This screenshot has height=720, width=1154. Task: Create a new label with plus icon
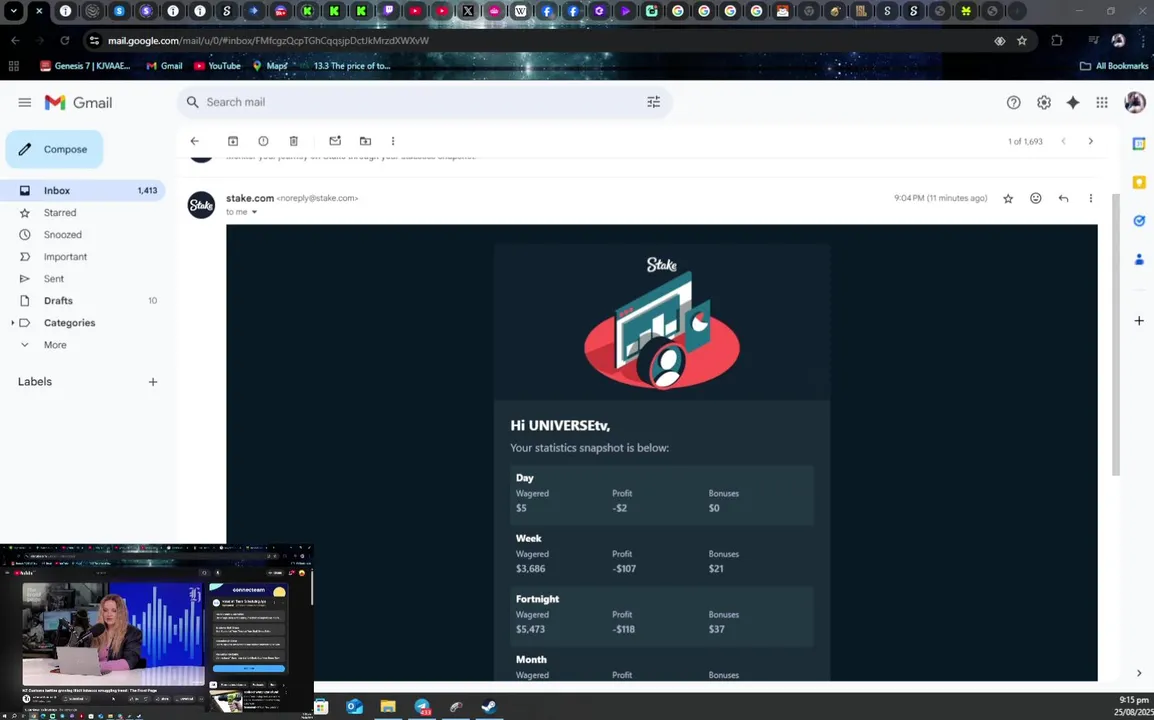pyautogui.click(x=153, y=382)
